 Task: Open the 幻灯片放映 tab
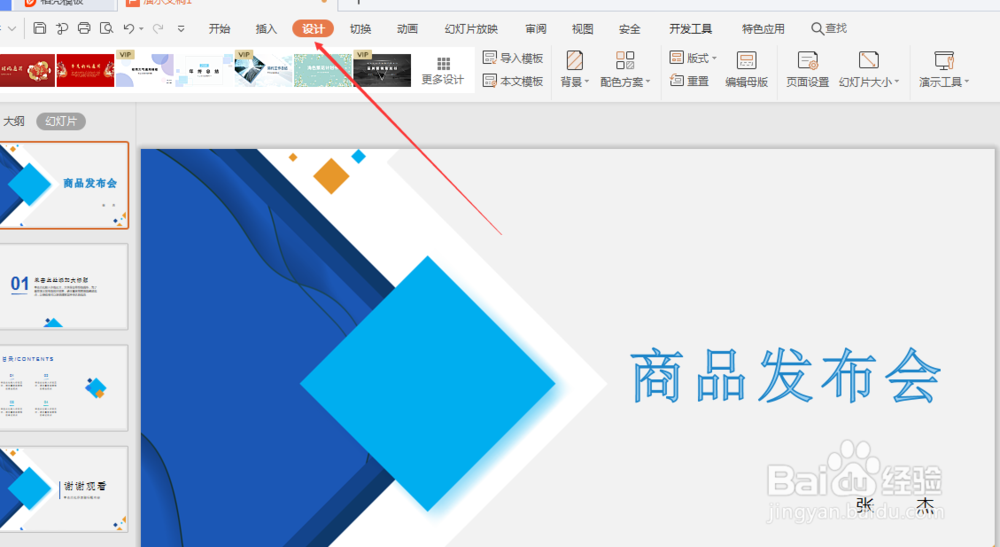(x=471, y=29)
